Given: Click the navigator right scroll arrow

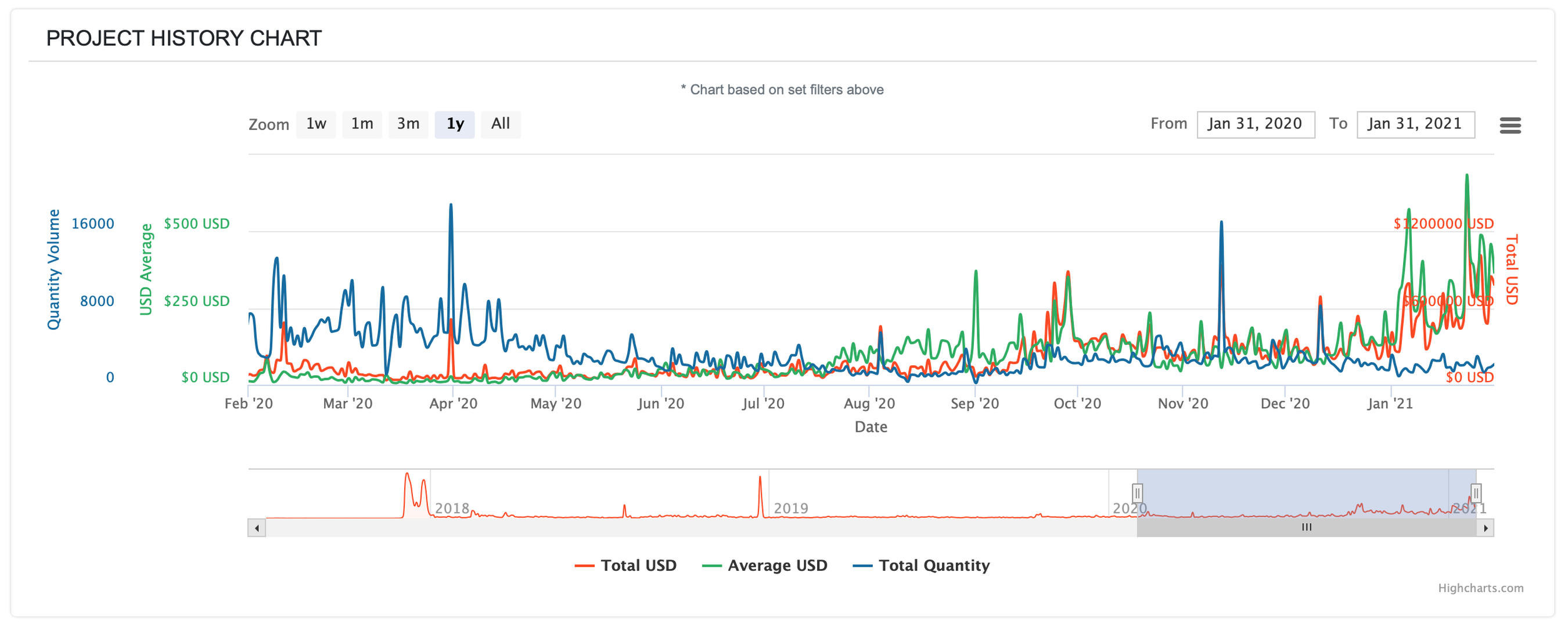Looking at the screenshot, I should pos(1485,528).
